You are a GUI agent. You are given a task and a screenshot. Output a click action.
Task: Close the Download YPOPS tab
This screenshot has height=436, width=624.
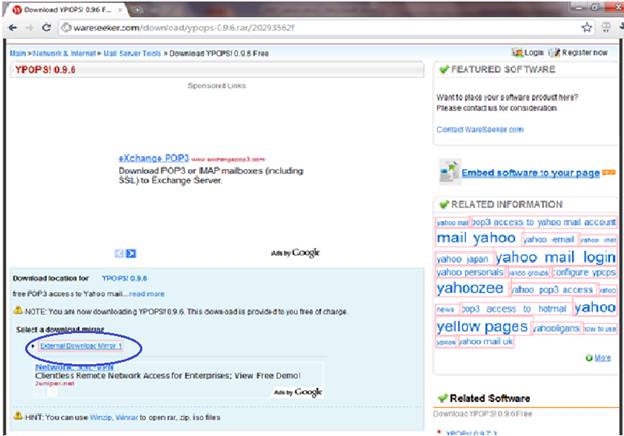pyautogui.click(x=120, y=10)
